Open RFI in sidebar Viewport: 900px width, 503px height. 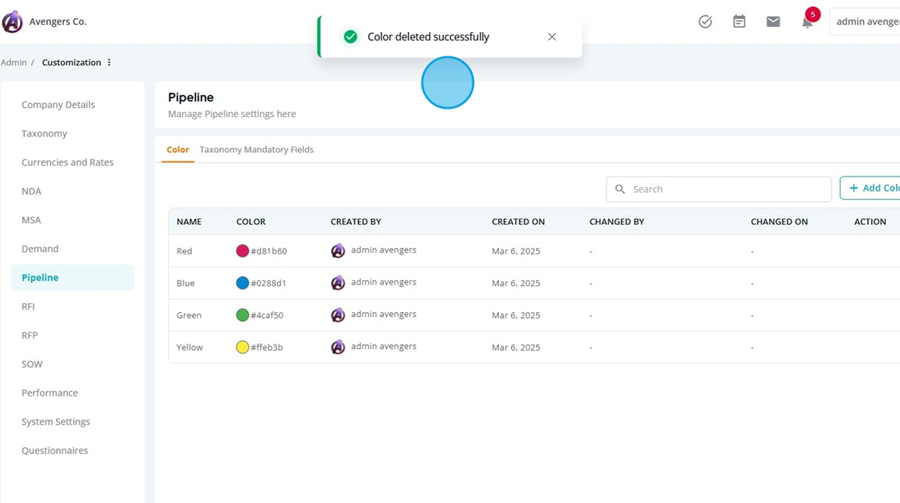pyautogui.click(x=28, y=307)
